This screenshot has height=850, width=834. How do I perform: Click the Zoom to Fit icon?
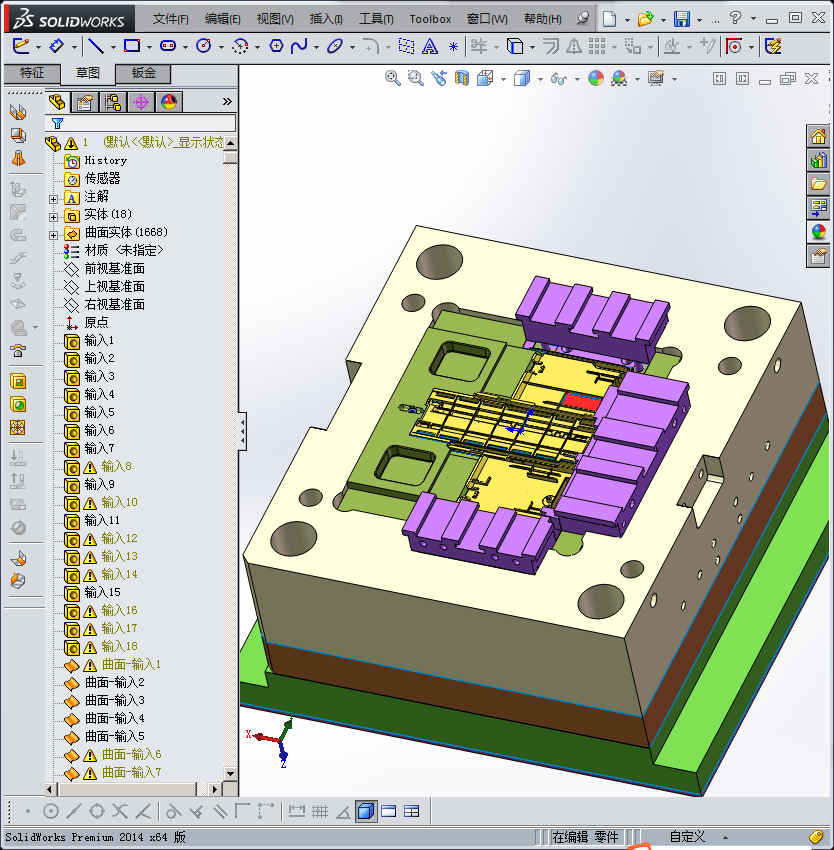[392, 79]
